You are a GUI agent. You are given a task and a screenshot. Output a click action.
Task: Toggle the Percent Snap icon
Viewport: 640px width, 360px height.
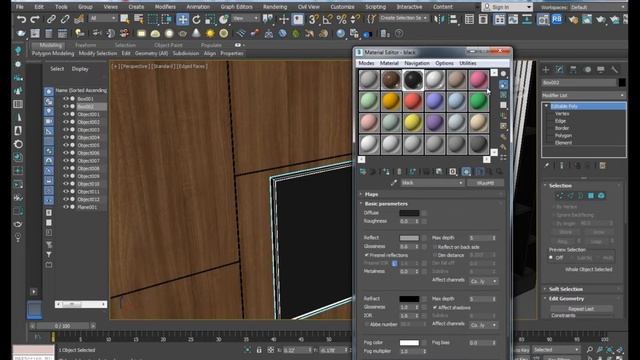click(341, 19)
